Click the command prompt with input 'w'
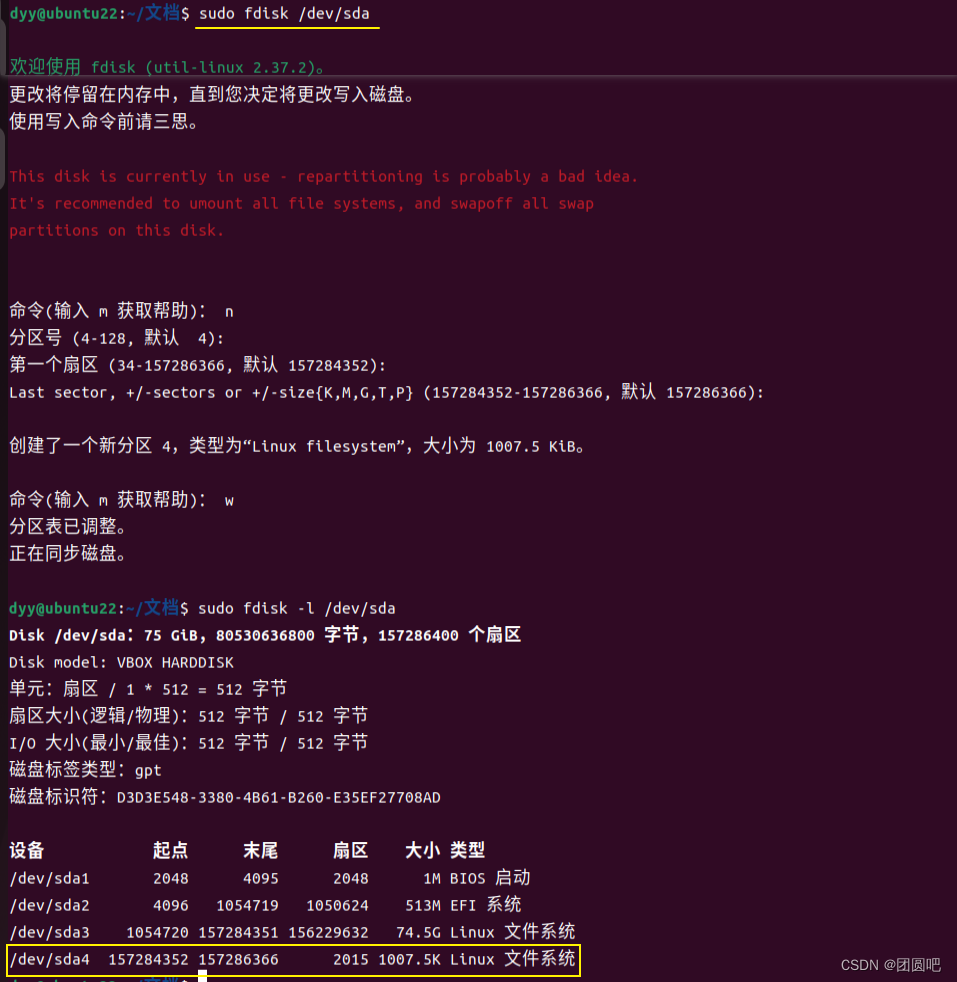The height and width of the screenshot is (982, 957). tap(121, 500)
